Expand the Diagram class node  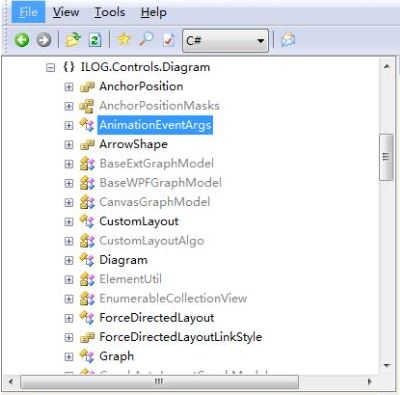(69, 260)
